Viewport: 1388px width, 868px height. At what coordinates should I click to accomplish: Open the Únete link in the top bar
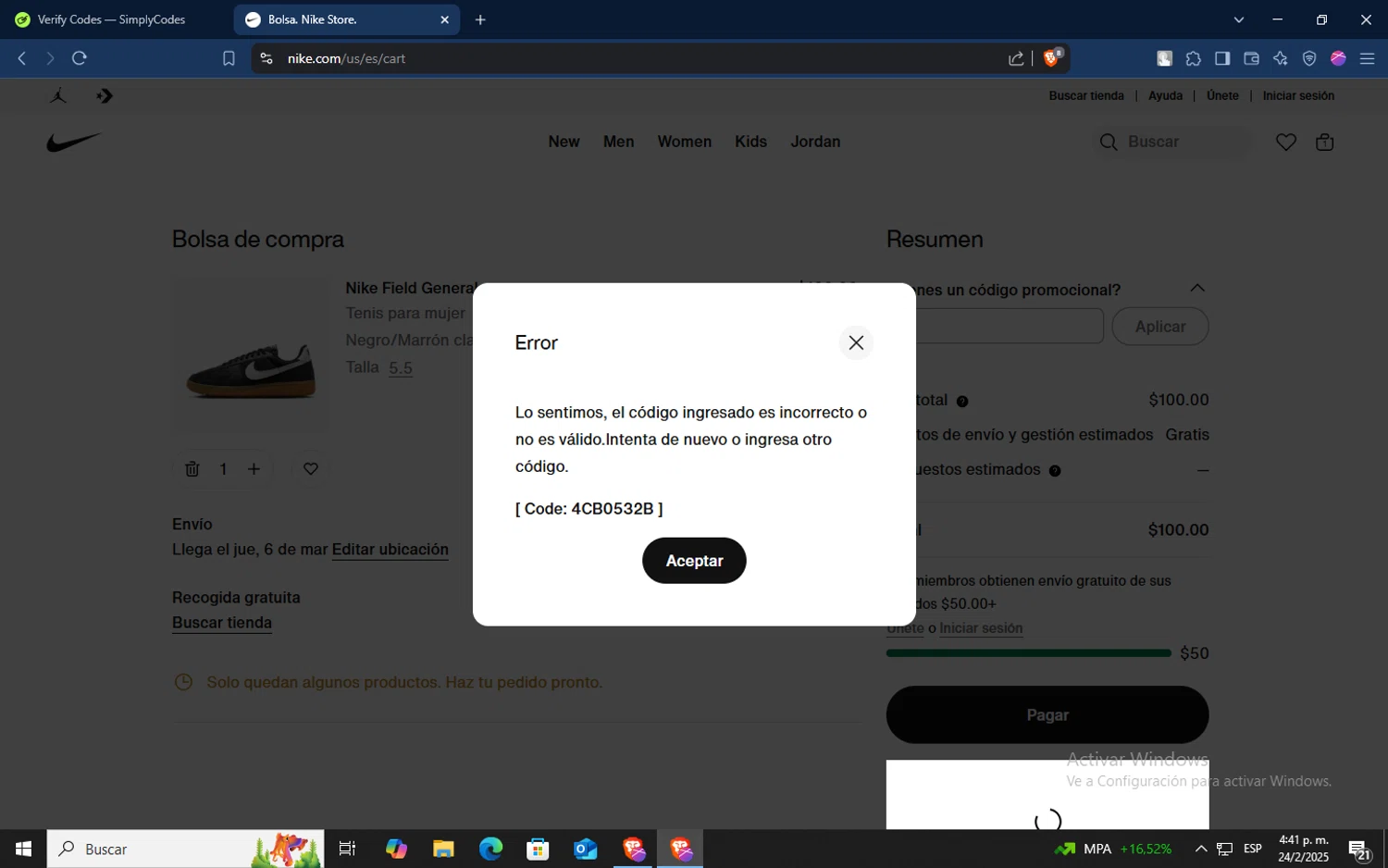point(1222,95)
